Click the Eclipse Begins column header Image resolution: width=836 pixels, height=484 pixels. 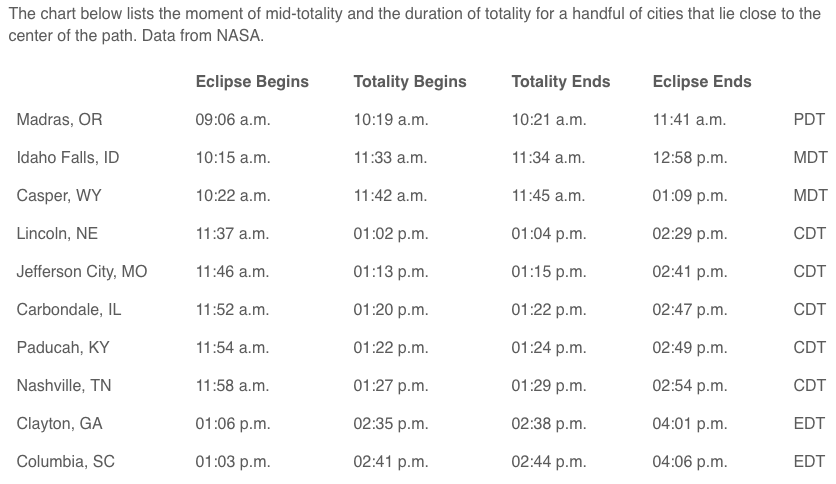coord(252,82)
